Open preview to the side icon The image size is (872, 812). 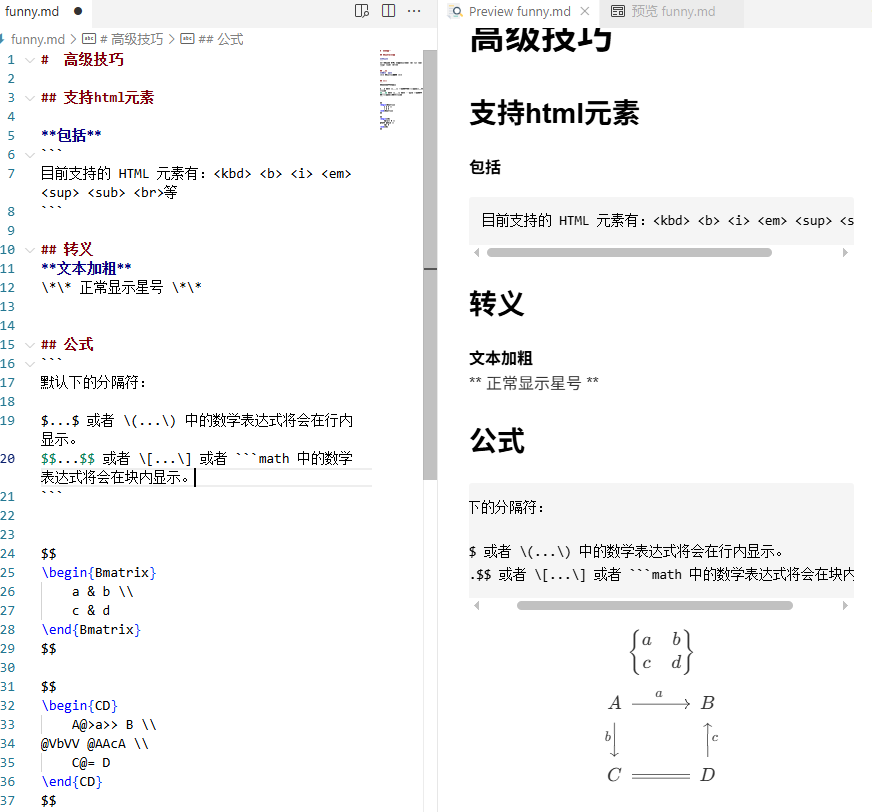pos(361,11)
